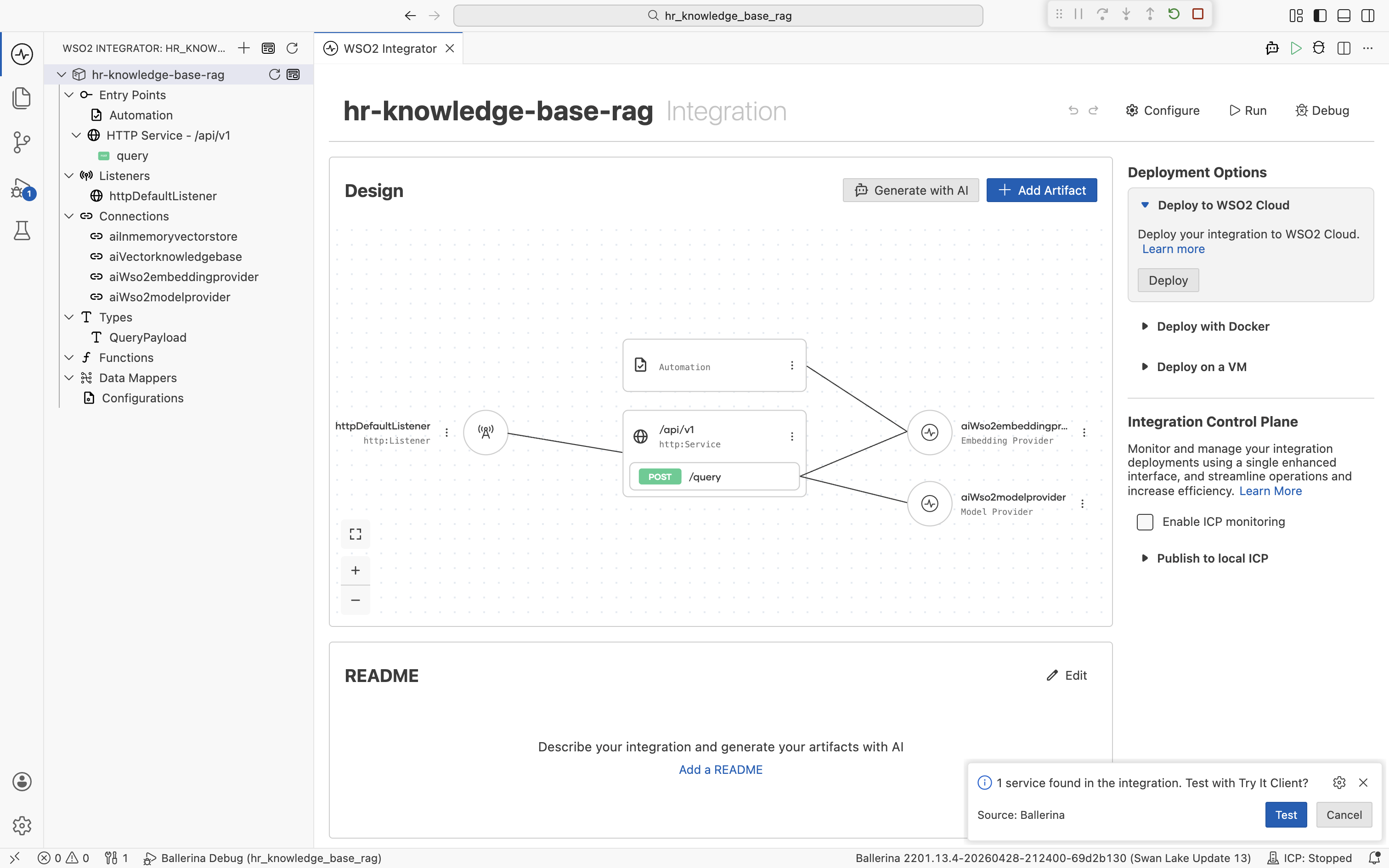Restart the debug session
The height and width of the screenshot is (868, 1389).
click(1174, 14)
